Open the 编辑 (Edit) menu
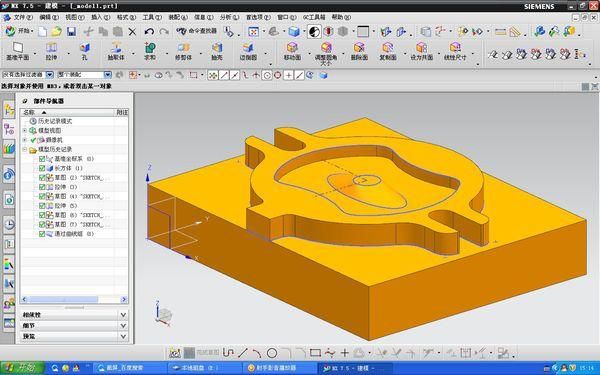Viewport: 600px width, 375px height. point(49,17)
